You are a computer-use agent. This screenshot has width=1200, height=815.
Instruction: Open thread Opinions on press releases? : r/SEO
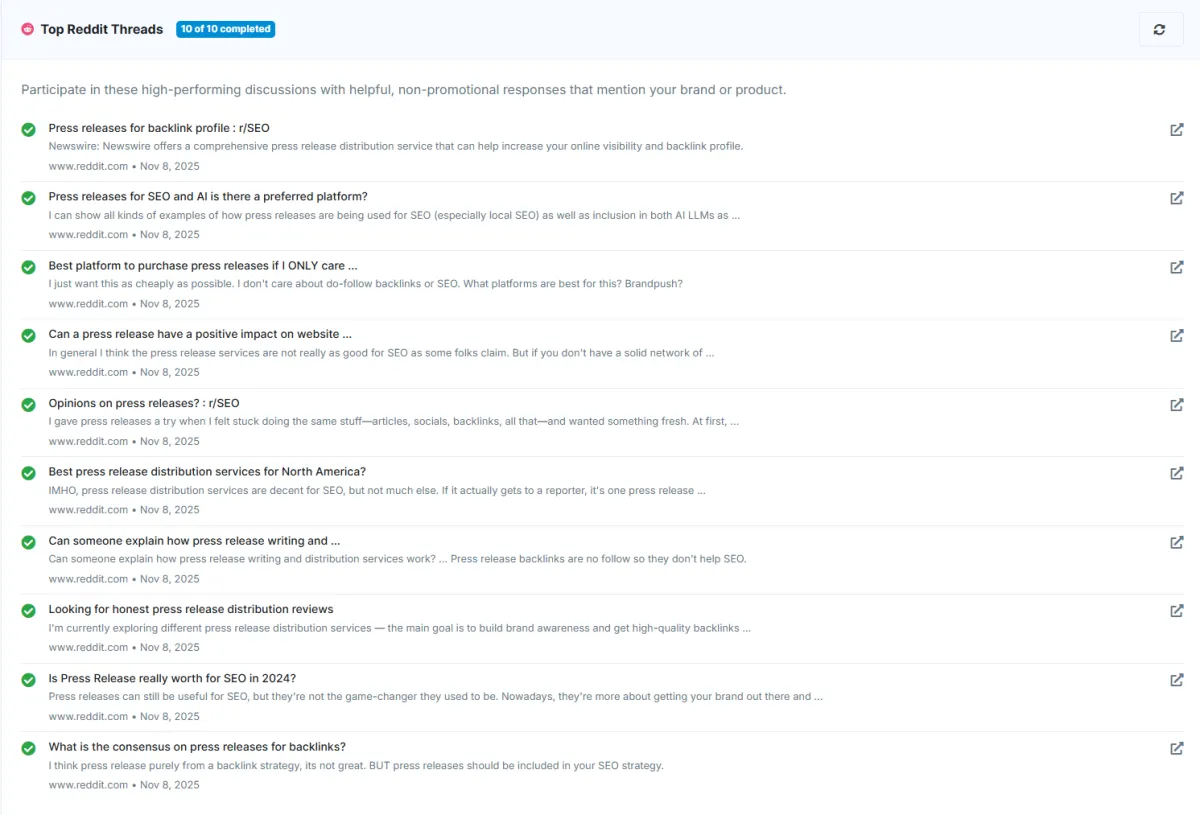pos(144,403)
